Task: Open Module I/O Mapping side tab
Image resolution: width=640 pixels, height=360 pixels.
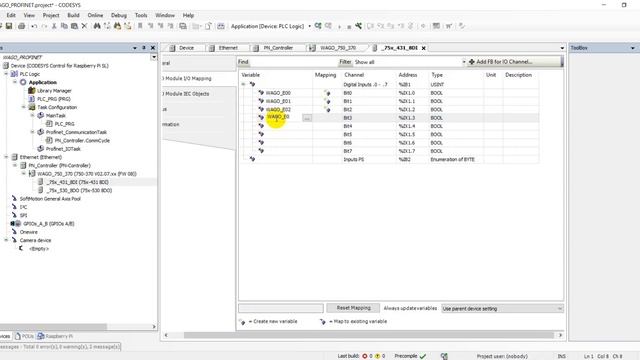Action: (x=188, y=78)
